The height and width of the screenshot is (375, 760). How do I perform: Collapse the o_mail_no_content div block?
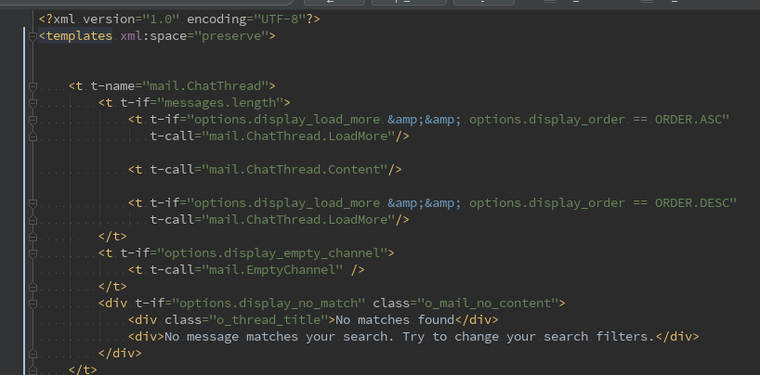33,304
